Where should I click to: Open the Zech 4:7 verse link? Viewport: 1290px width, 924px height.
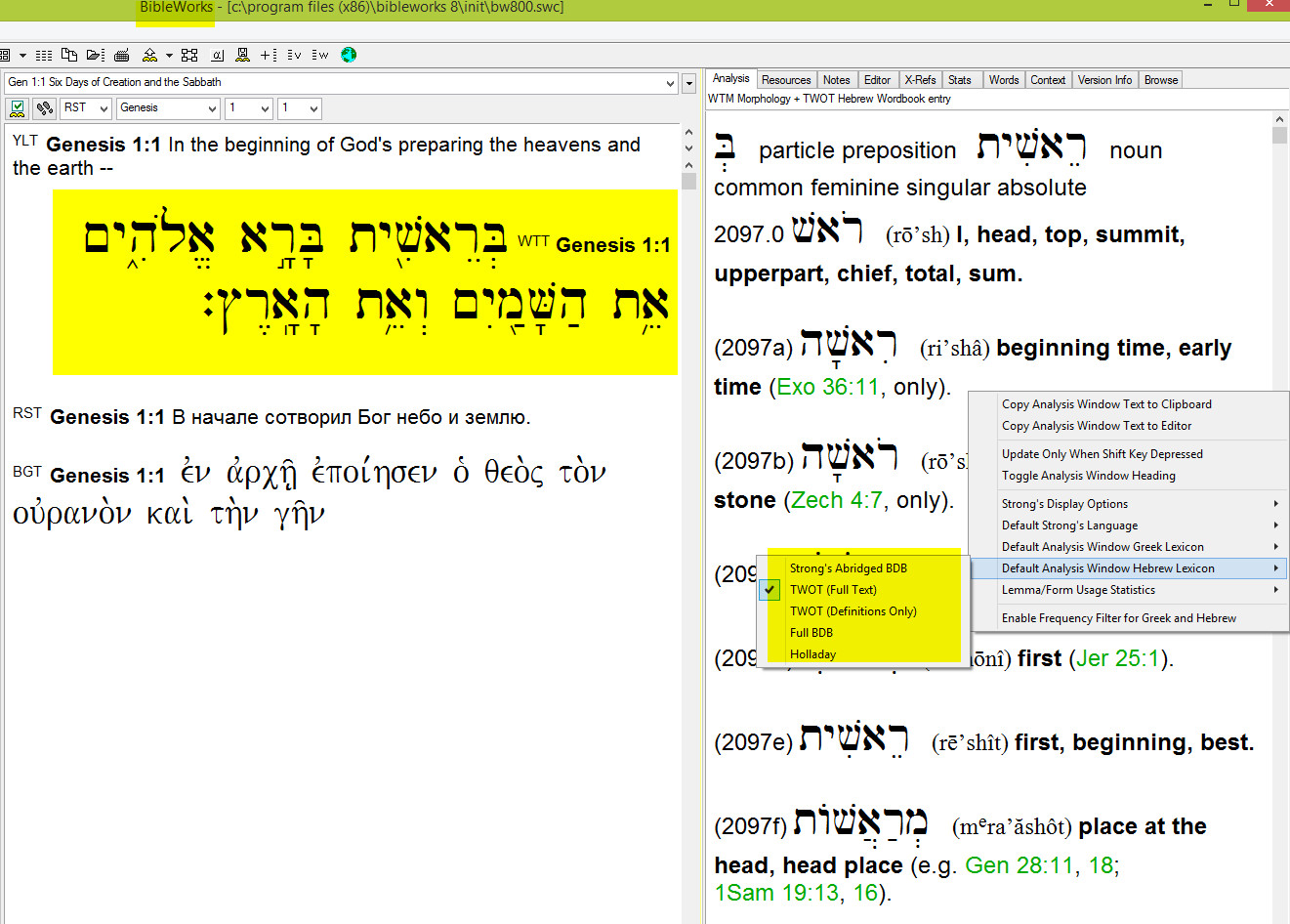pyautogui.click(x=837, y=500)
